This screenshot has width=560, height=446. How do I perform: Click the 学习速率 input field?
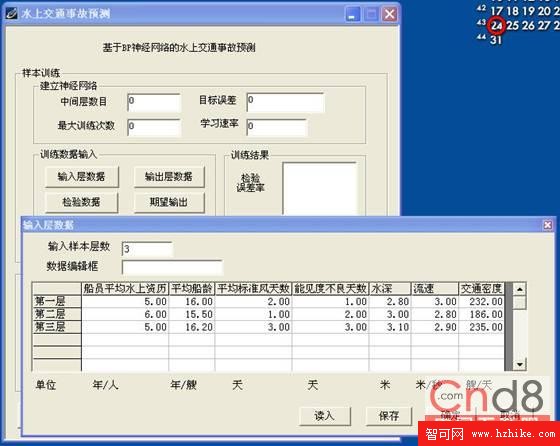coord(276,127)
